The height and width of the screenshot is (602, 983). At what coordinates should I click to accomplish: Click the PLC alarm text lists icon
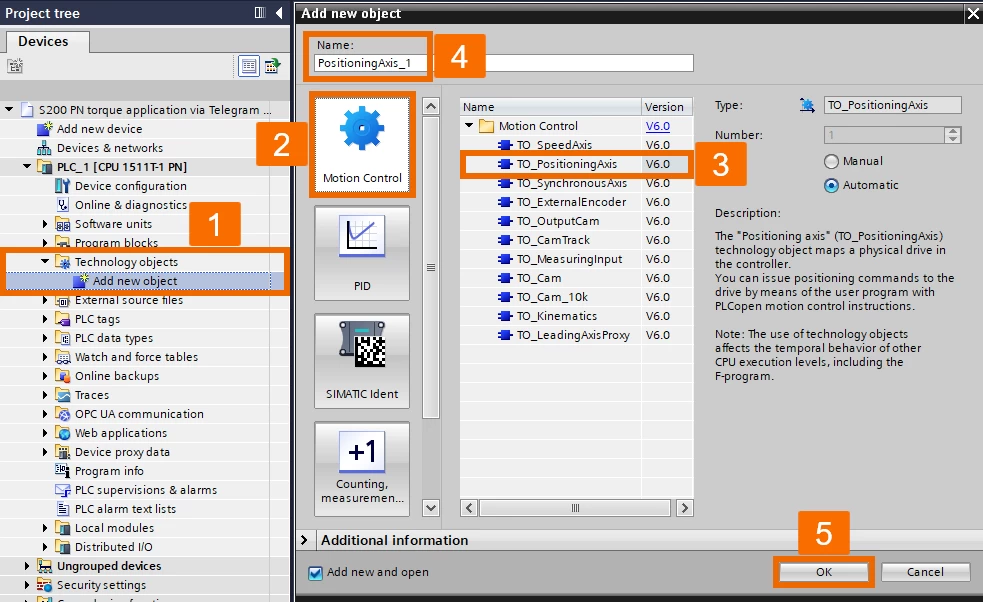tap(62, 509)
